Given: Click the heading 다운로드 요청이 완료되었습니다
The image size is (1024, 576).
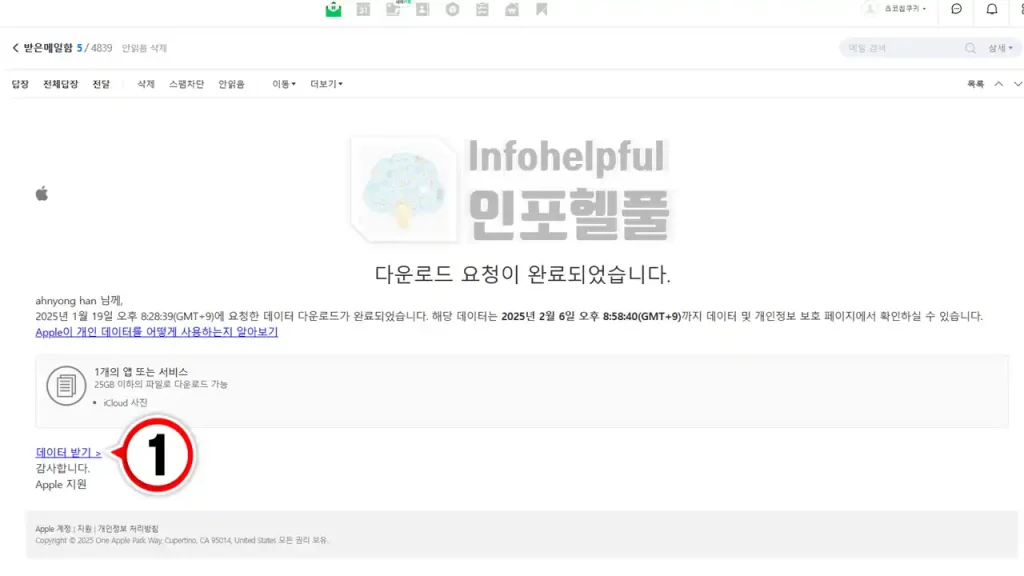Looking at the screenshot, I should point(522,274).
